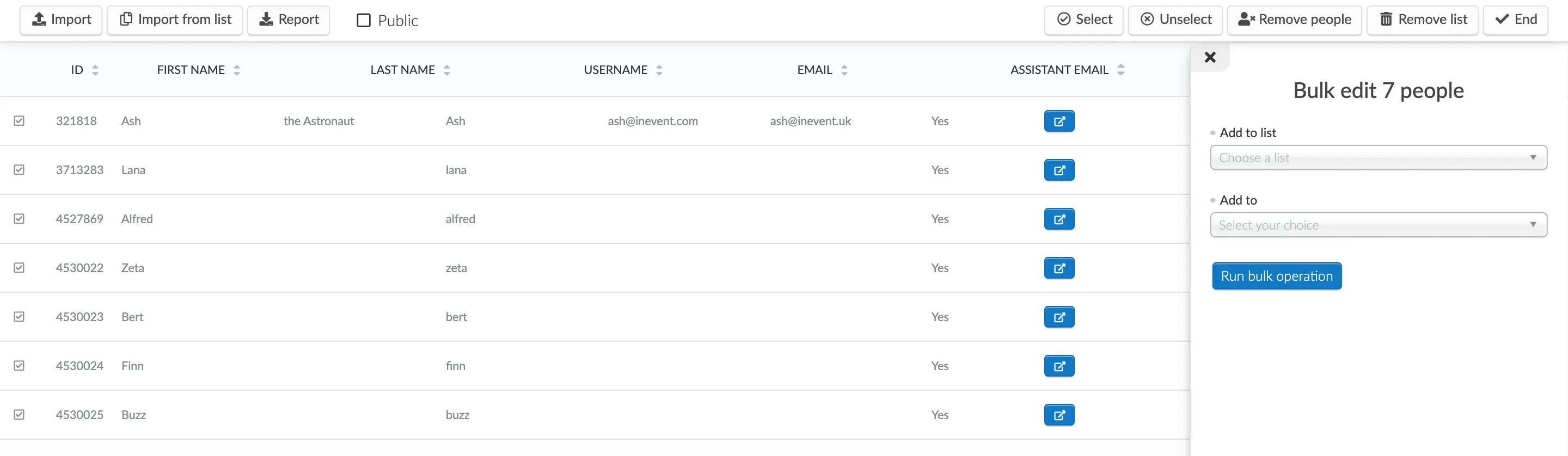
Task: Run bulk operation
Action: pyautogui.click(x=1276, y=276)
